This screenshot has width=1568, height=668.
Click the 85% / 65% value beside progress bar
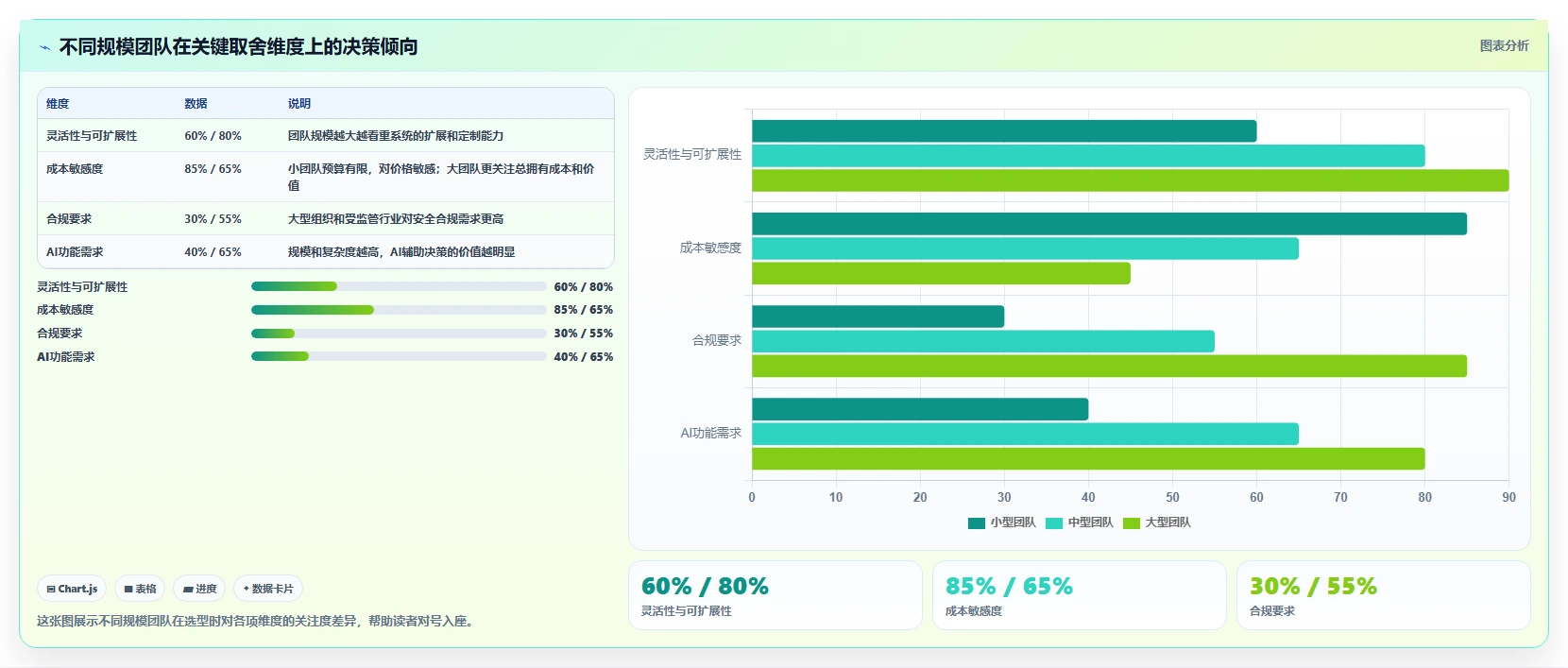[584, 310]
